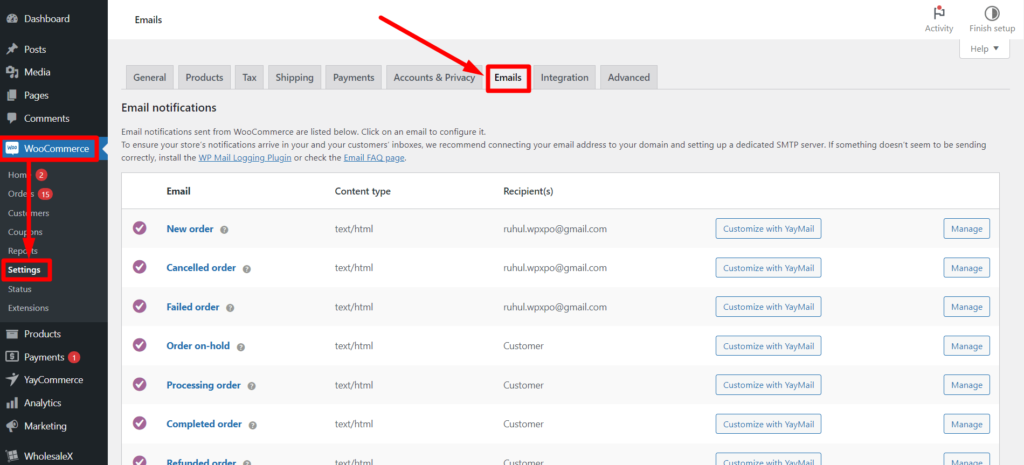This screenshot has width=1024, height=465.
Task: Open the Shipping tab
Action: click(x=295, y=77)
